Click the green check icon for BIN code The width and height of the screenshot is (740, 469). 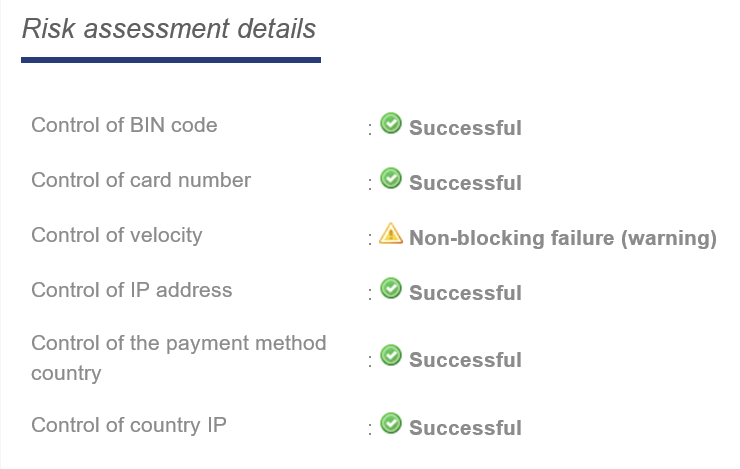tap(391, 123)
